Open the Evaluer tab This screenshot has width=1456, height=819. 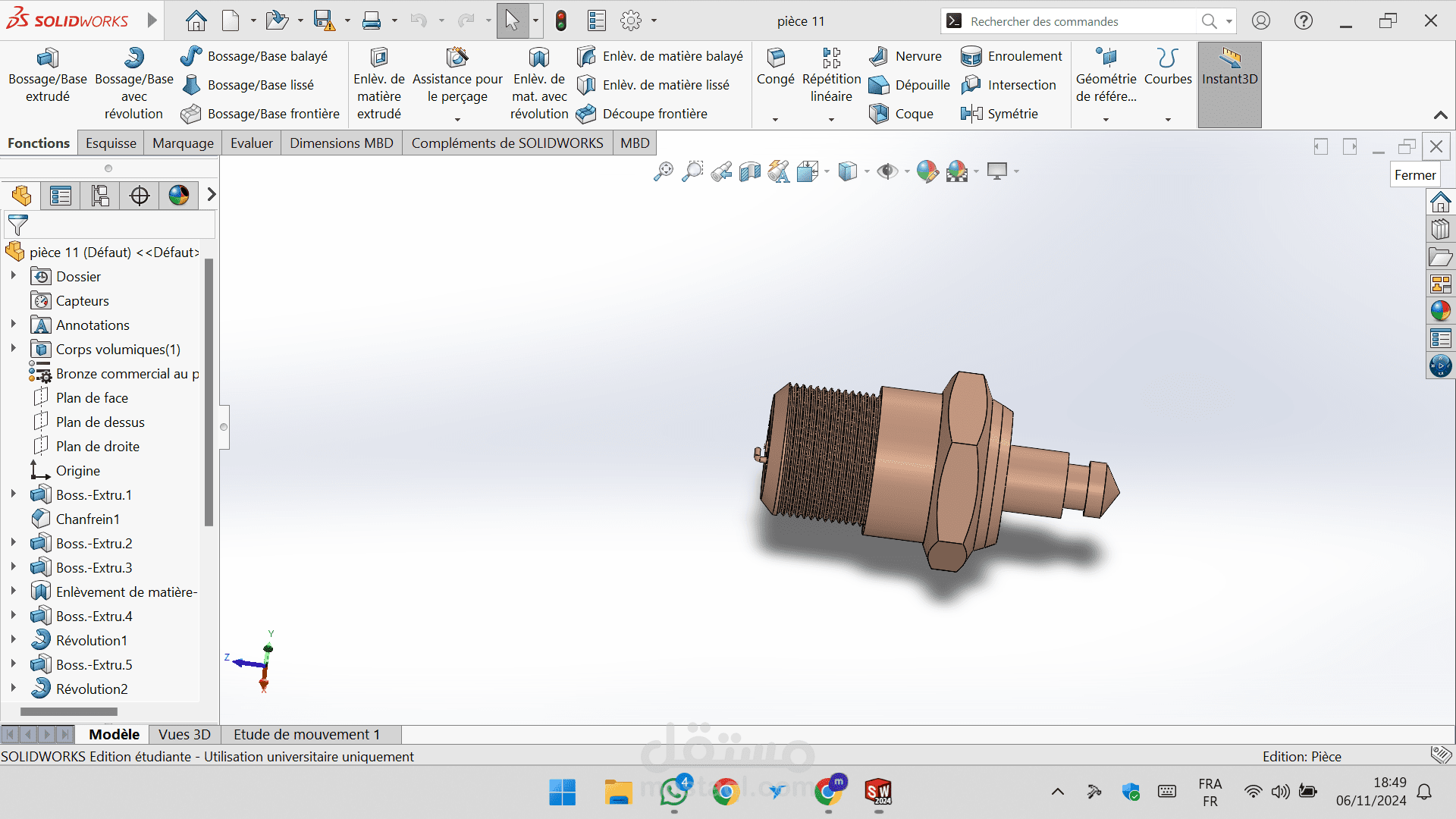point(251,143)
